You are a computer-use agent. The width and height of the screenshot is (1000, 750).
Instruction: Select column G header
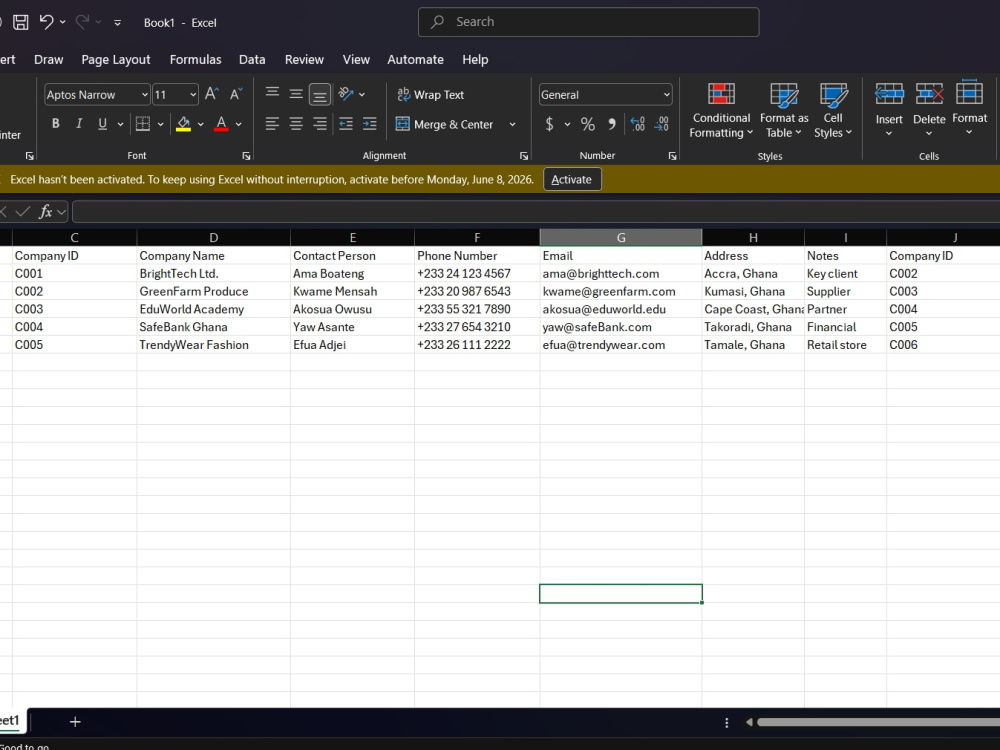point(621,237)
